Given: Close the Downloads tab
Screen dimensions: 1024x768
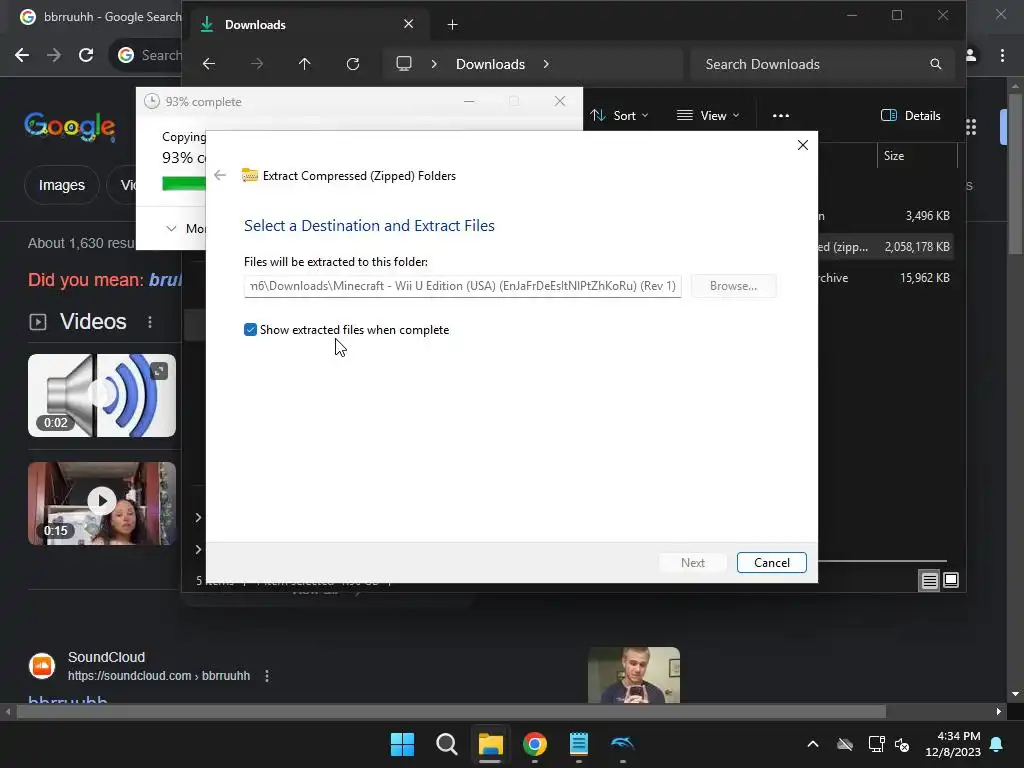Looking at the screenshot, I should point(409,24).
